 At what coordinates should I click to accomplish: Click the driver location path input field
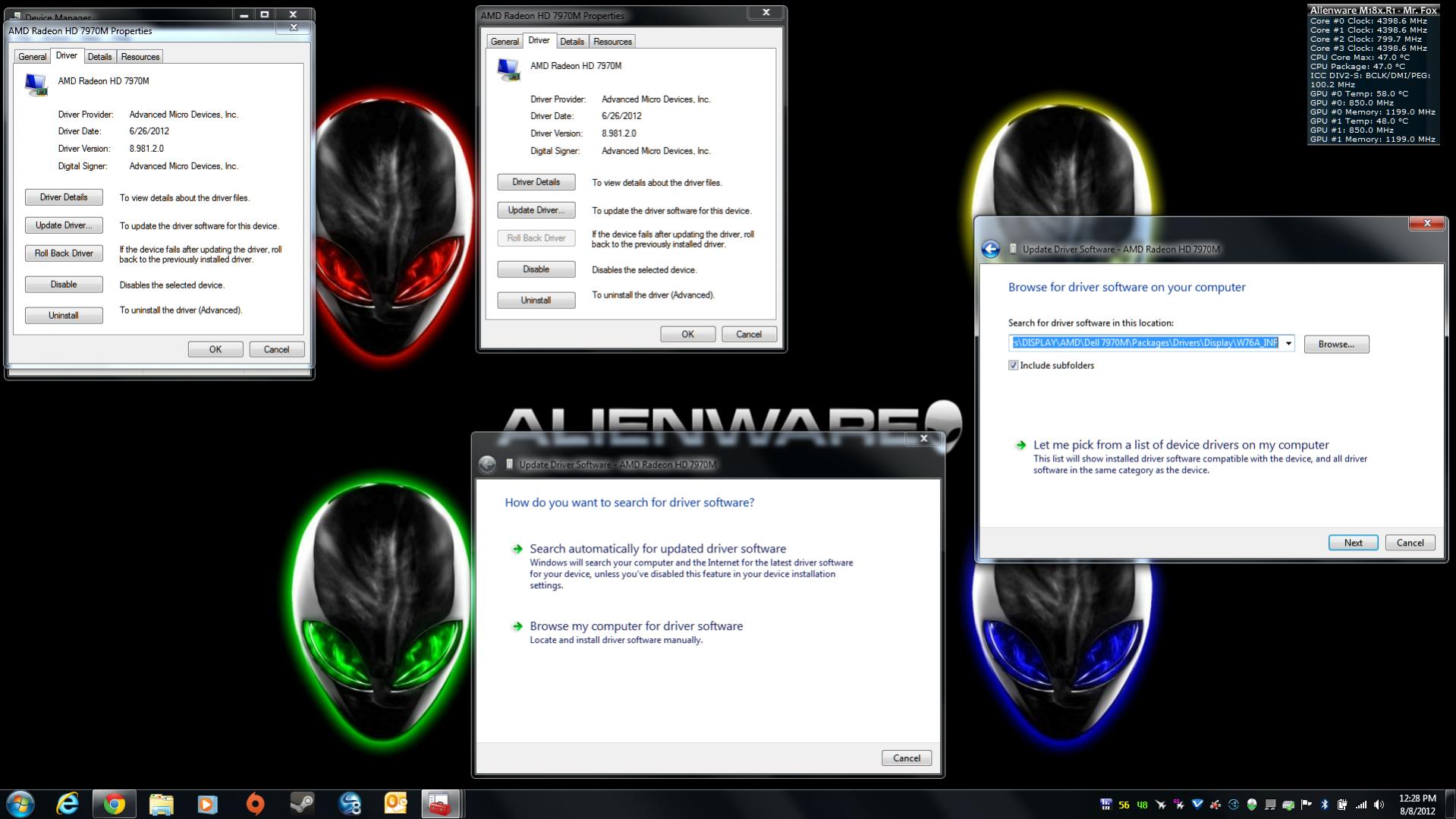(1144, 343)
